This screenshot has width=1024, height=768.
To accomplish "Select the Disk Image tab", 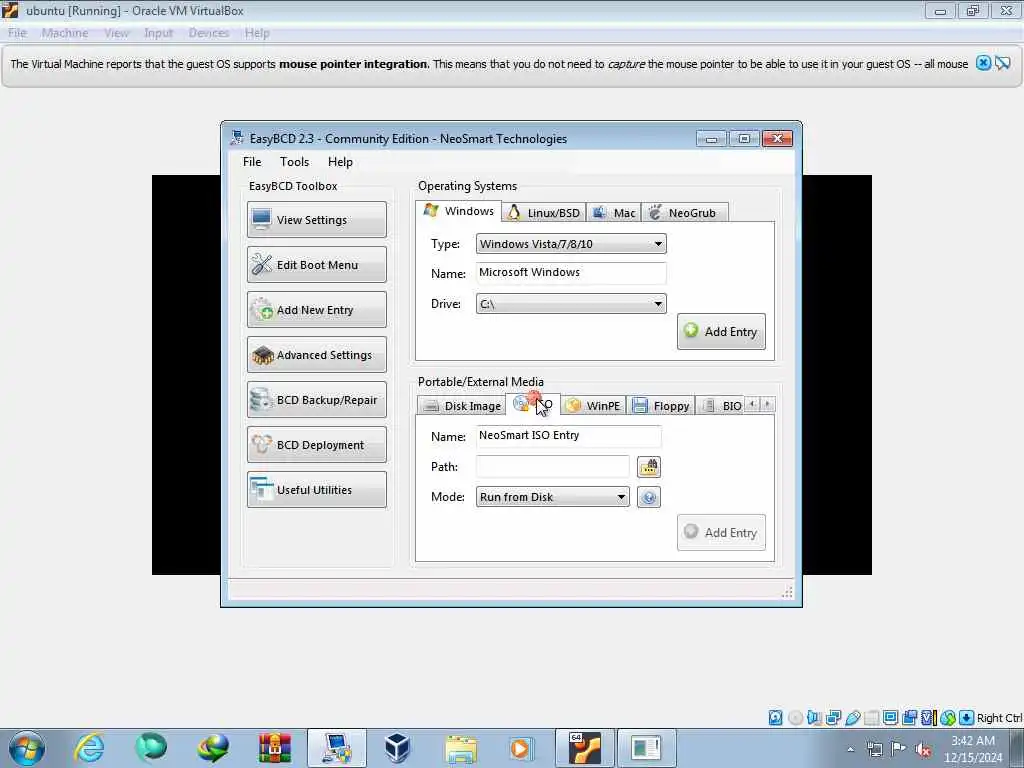I will tap(462, 406).
